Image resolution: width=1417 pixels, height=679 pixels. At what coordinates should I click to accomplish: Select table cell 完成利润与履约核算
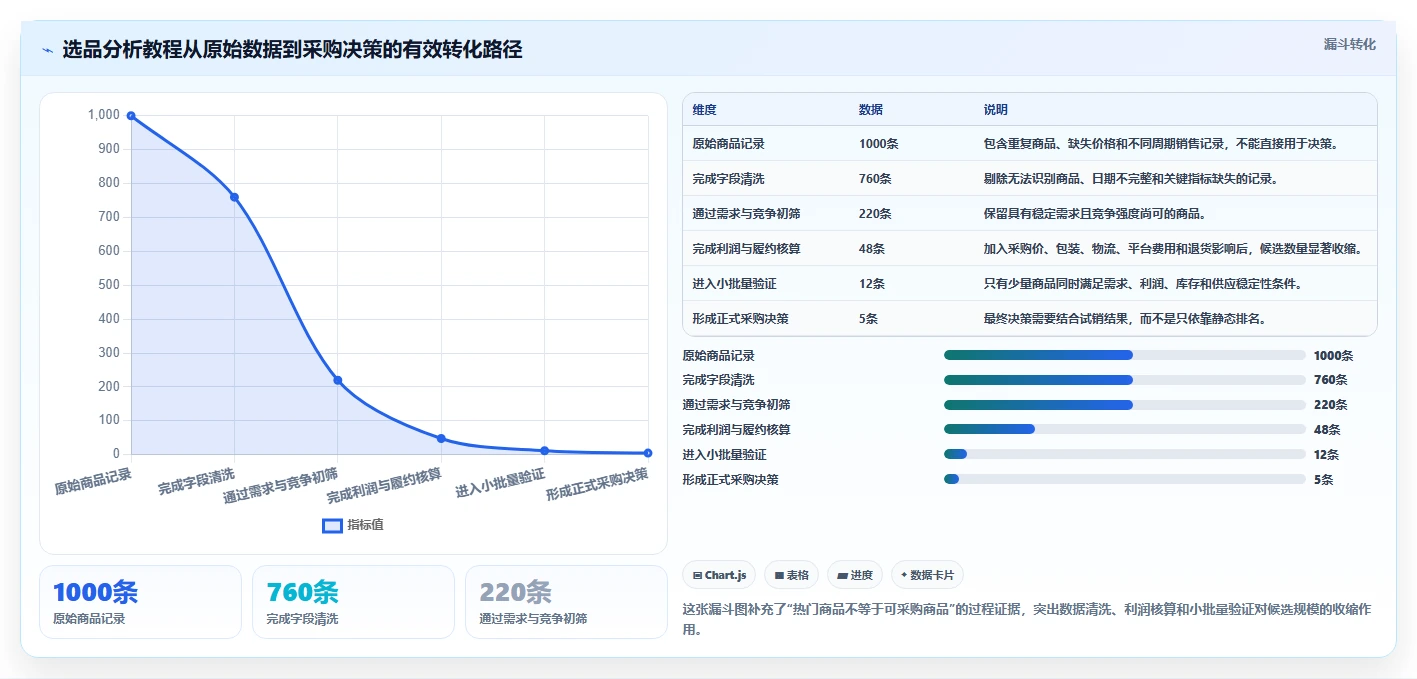pos(746,249)
